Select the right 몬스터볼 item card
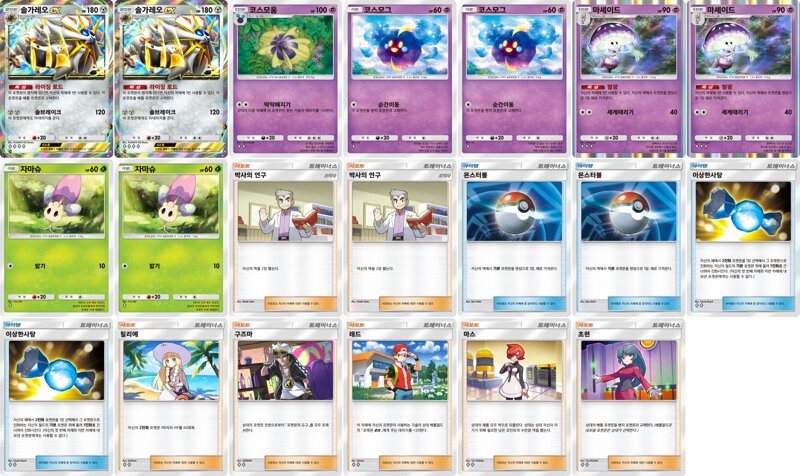The image size is (800, 476). pyautogui.click(x=628, y=237)
